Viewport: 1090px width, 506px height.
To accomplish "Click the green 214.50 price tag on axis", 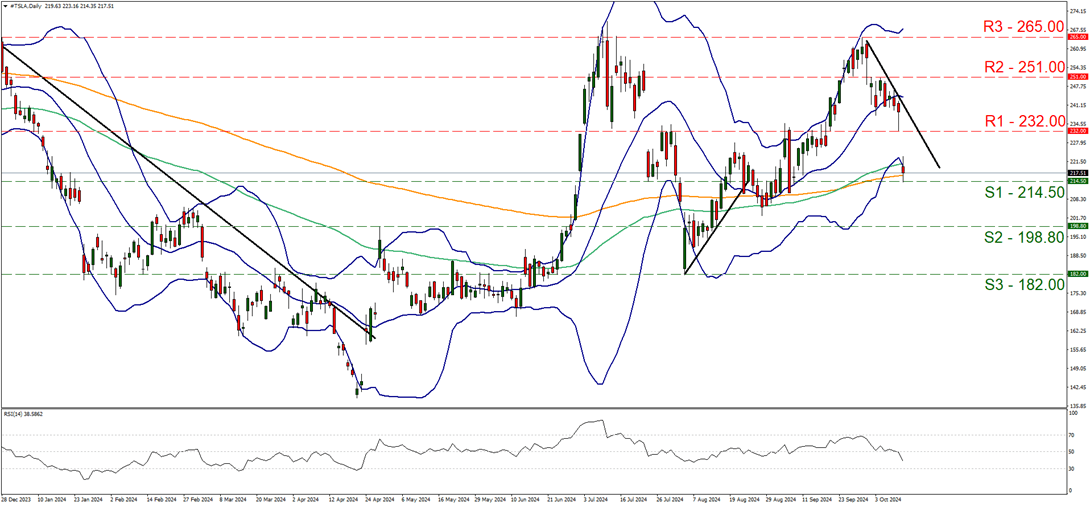I will tap(1077, 181).
